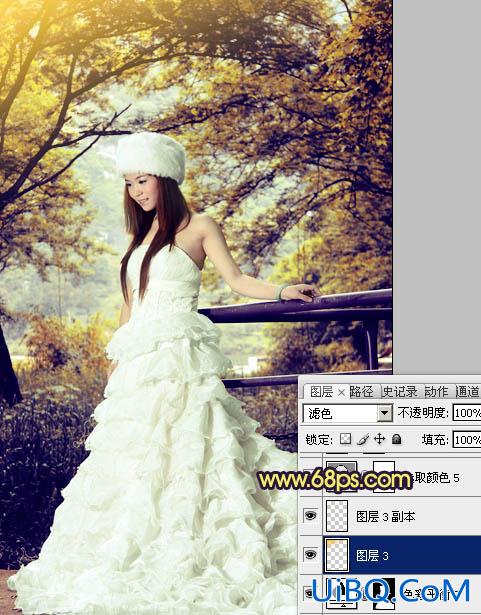Image resolution: width=481 pixels, height=615 pixels.
Task: Hide the 图层 3 副本 layer
Action: [x=310, y=515]
